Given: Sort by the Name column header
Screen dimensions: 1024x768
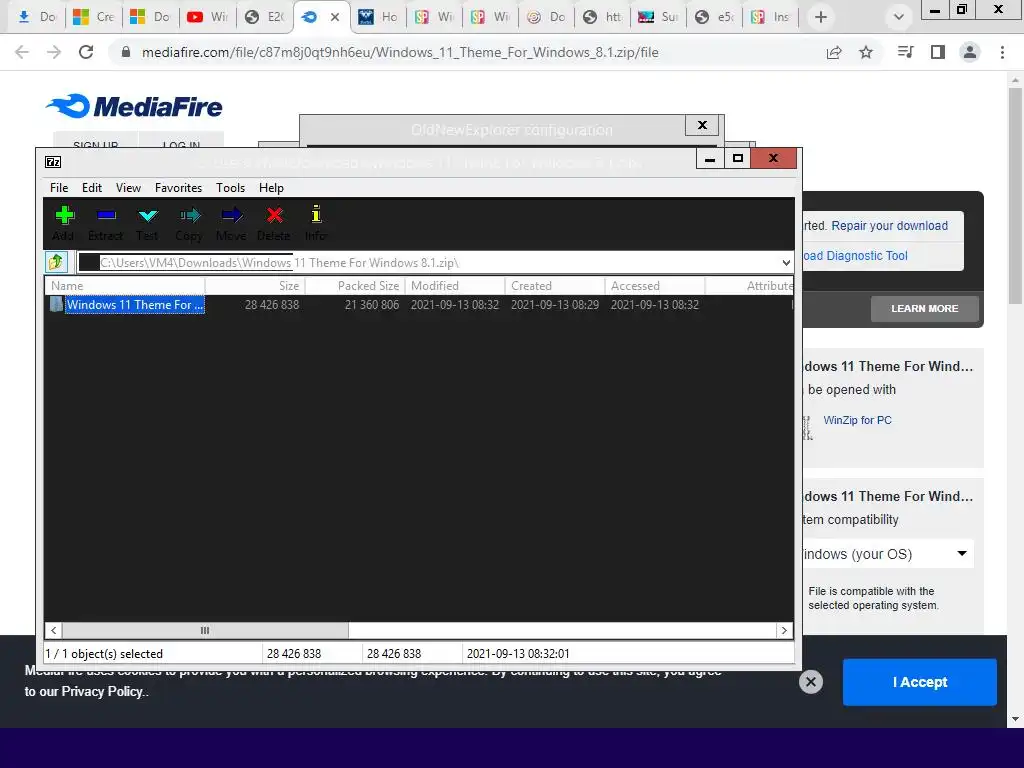Looking at the screenshot, I should click(x=125, y=286).
